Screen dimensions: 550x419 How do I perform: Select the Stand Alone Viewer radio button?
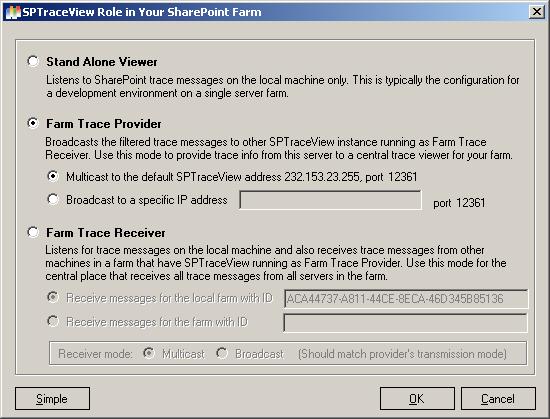click(33, 61)
